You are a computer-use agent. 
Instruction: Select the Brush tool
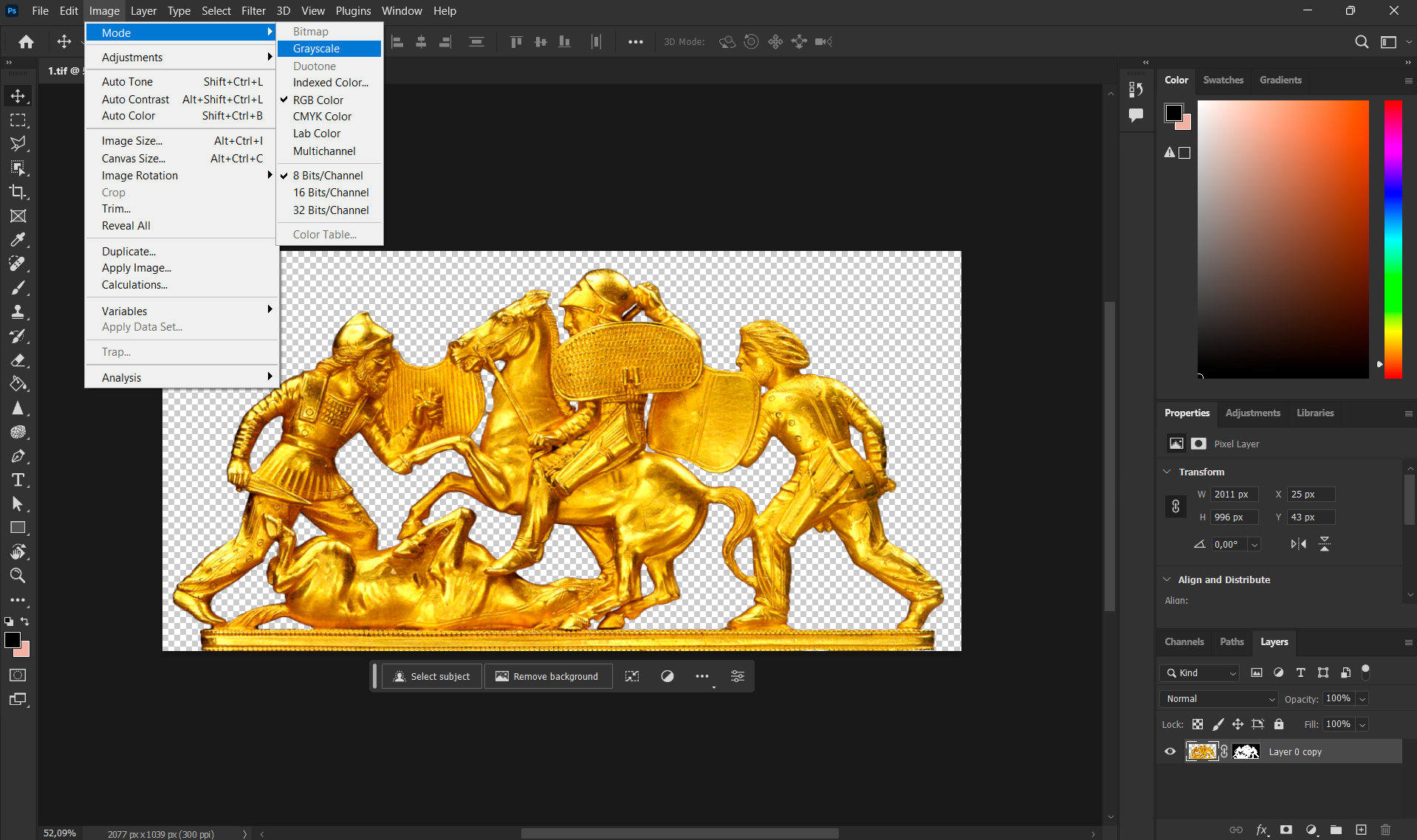[18, 287]
